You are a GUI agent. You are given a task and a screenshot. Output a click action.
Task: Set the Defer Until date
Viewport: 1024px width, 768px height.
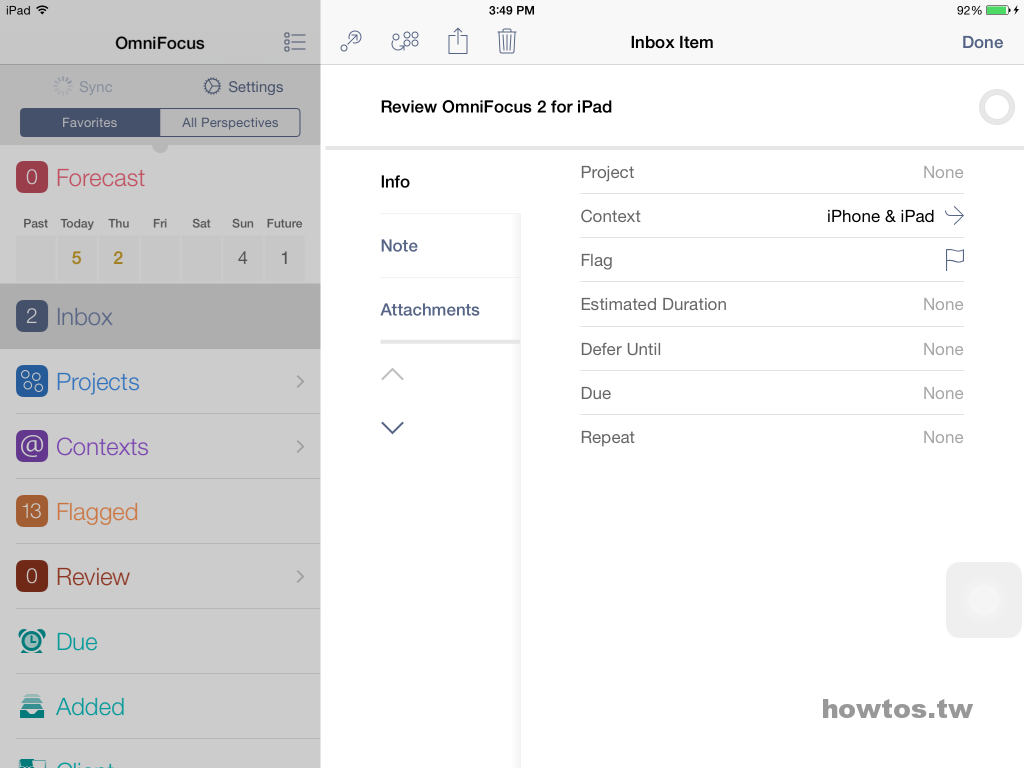point(772,349)
